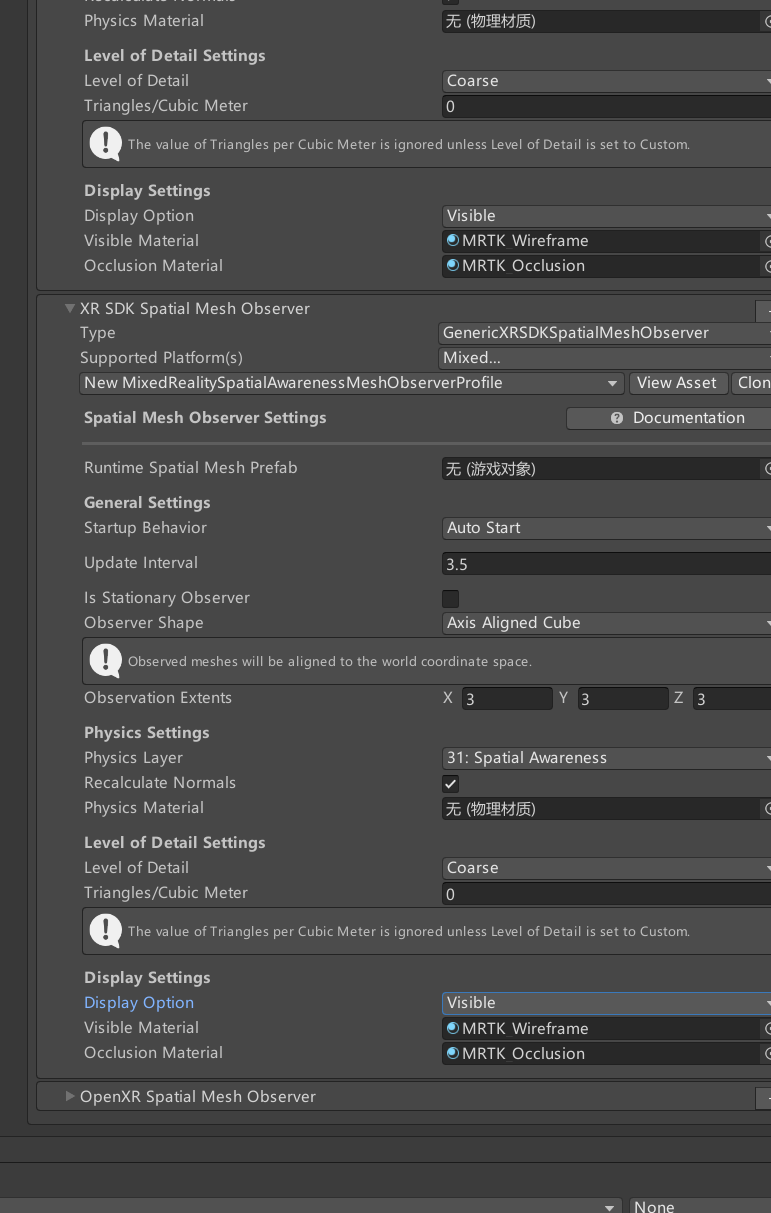This screenshot has height=1213, width=771.
Task: Click the View Asset button
Action: 677,383
